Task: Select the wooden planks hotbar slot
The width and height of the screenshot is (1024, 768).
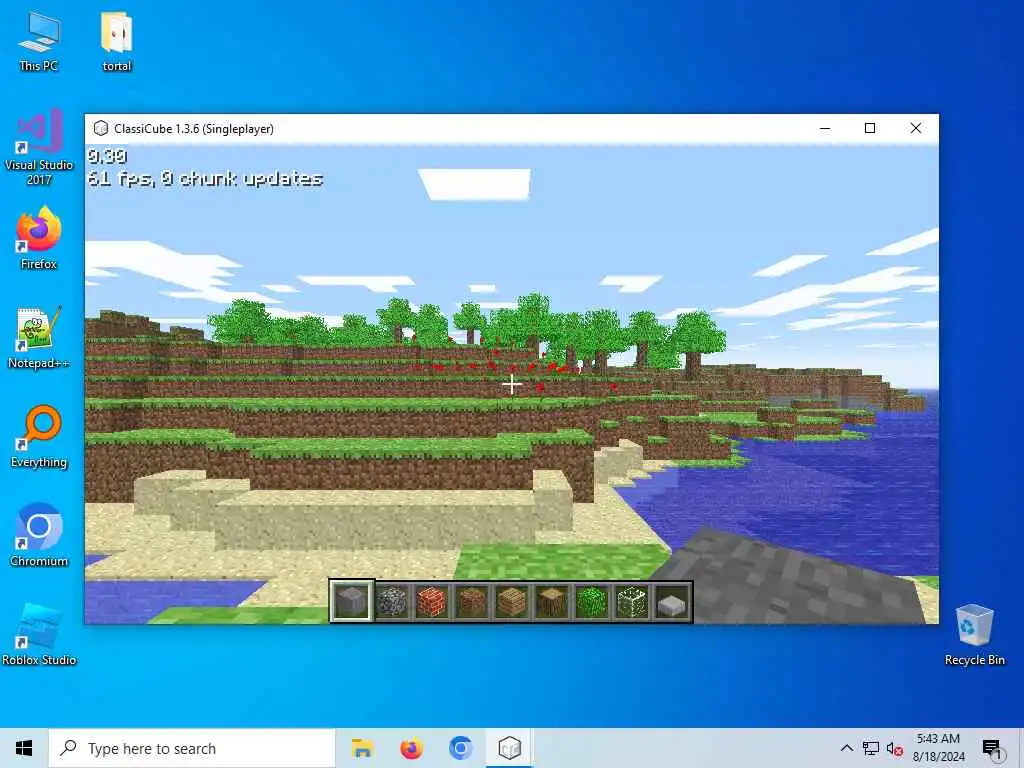Action: [511, 601]
